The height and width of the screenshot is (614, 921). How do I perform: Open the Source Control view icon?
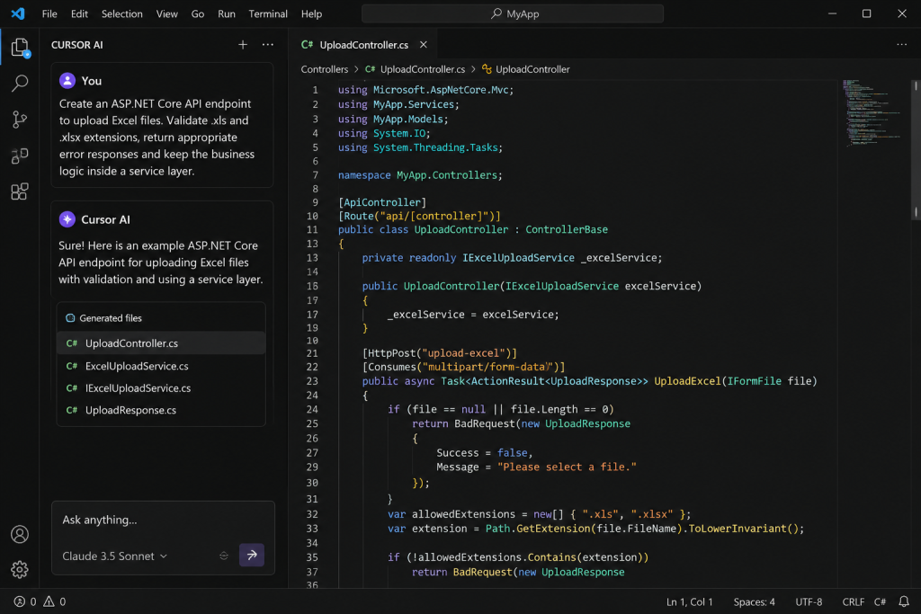click(x=20, y=119)
